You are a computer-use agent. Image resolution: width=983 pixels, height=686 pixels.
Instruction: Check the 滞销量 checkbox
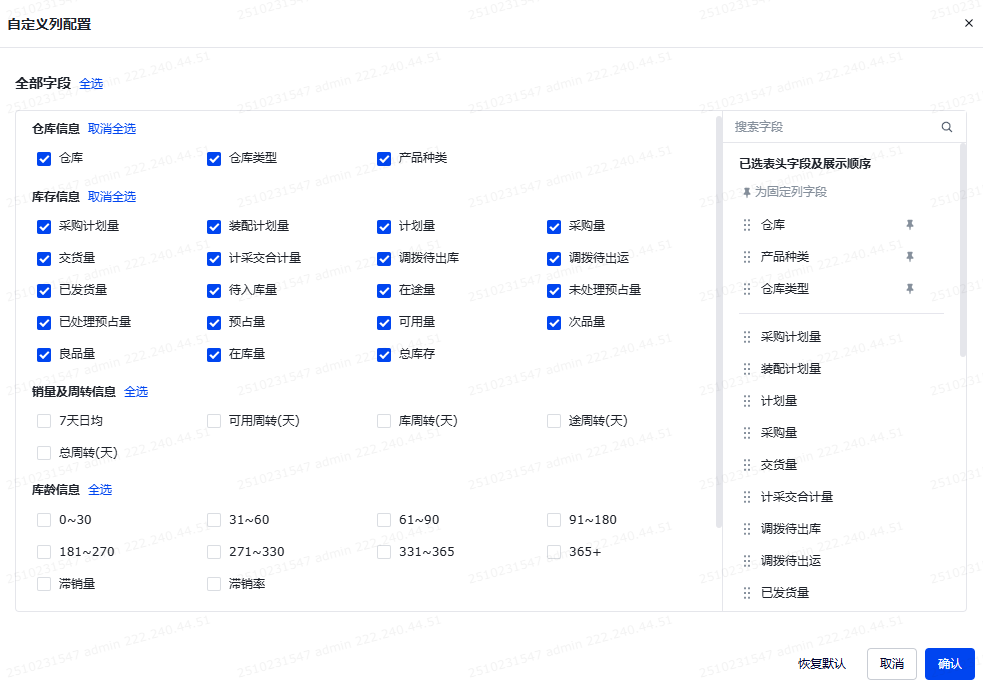(x=44, y=584)
